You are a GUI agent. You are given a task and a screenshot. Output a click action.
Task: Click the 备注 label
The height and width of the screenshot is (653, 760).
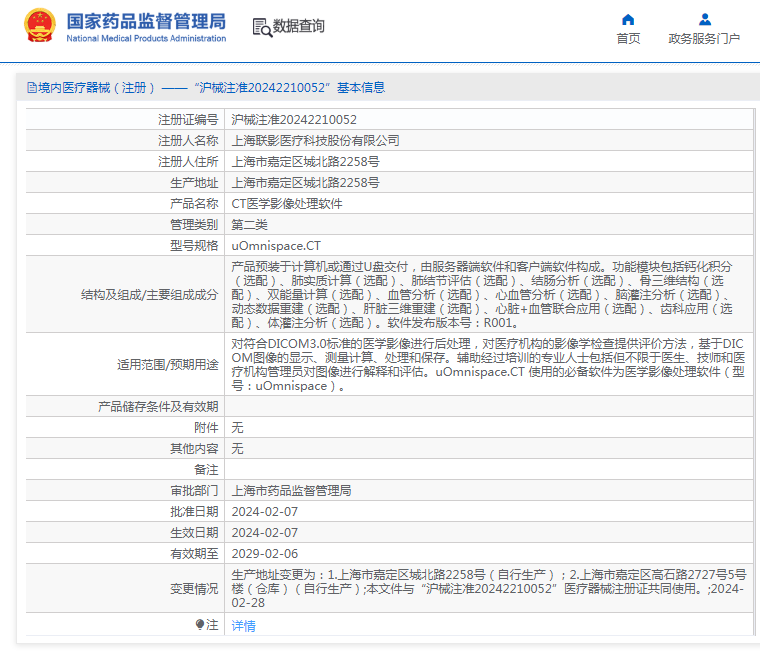(x=206, y=470)
